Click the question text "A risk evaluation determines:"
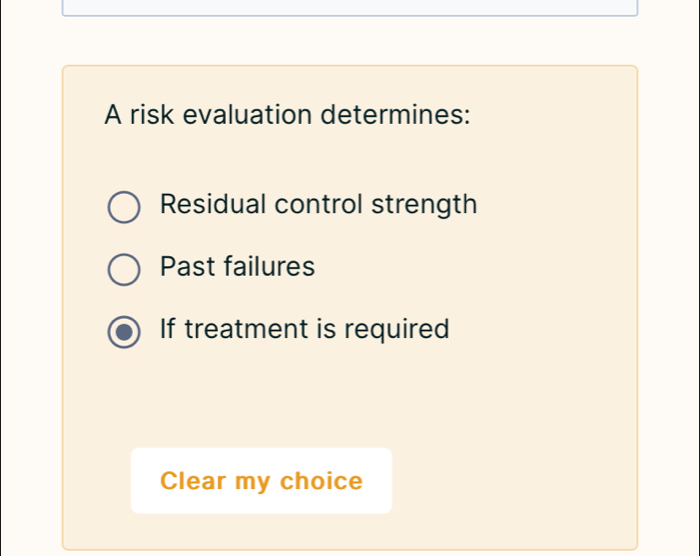The width and height of the screenshot is (700, 556). 287,115
